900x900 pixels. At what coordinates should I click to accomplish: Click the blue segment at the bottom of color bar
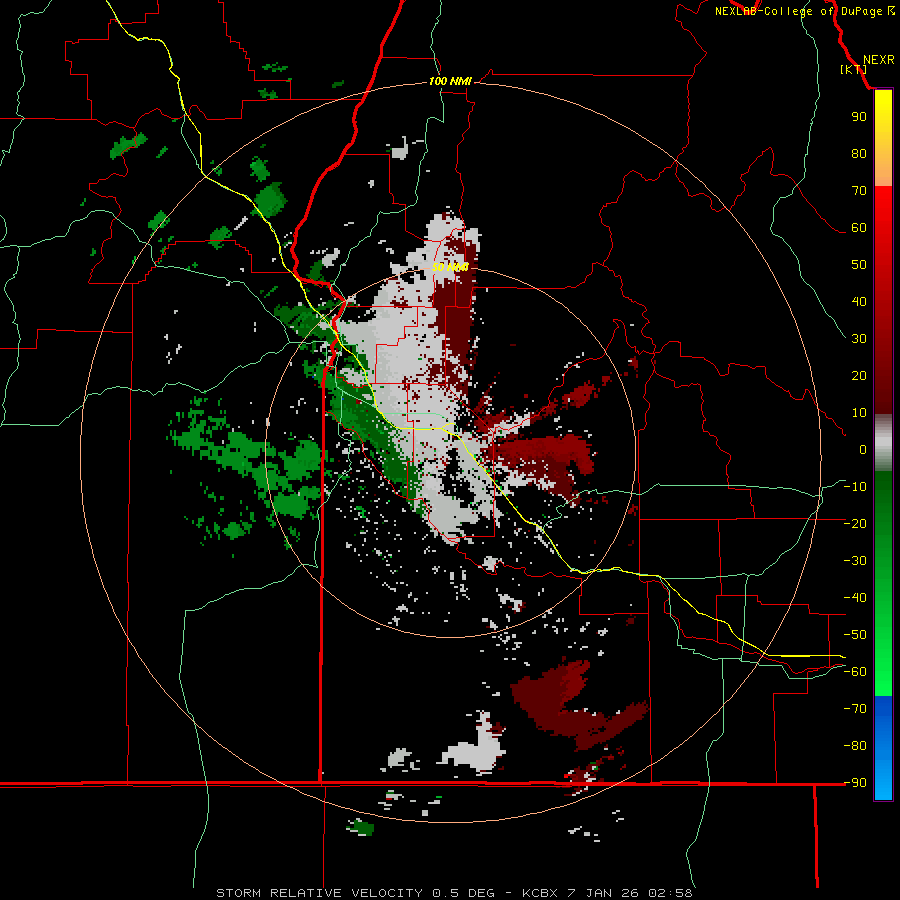point(883,748)
